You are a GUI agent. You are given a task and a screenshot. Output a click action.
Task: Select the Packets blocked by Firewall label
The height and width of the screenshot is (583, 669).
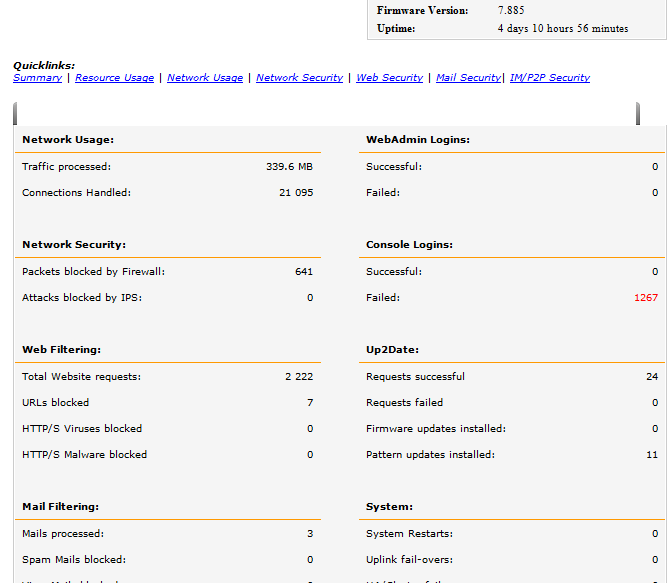coord(93,272)
